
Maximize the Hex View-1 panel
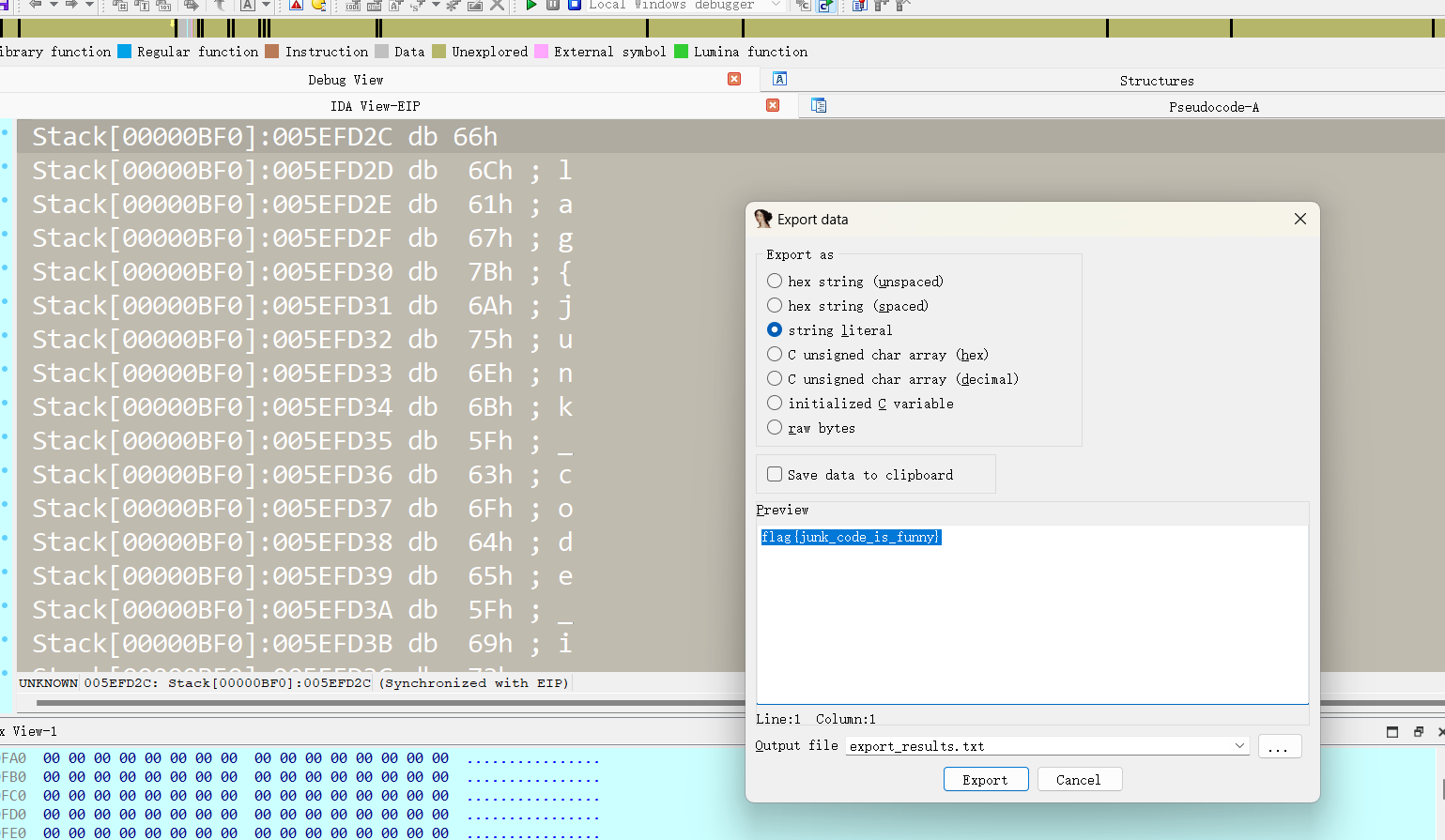[1392, 731]
